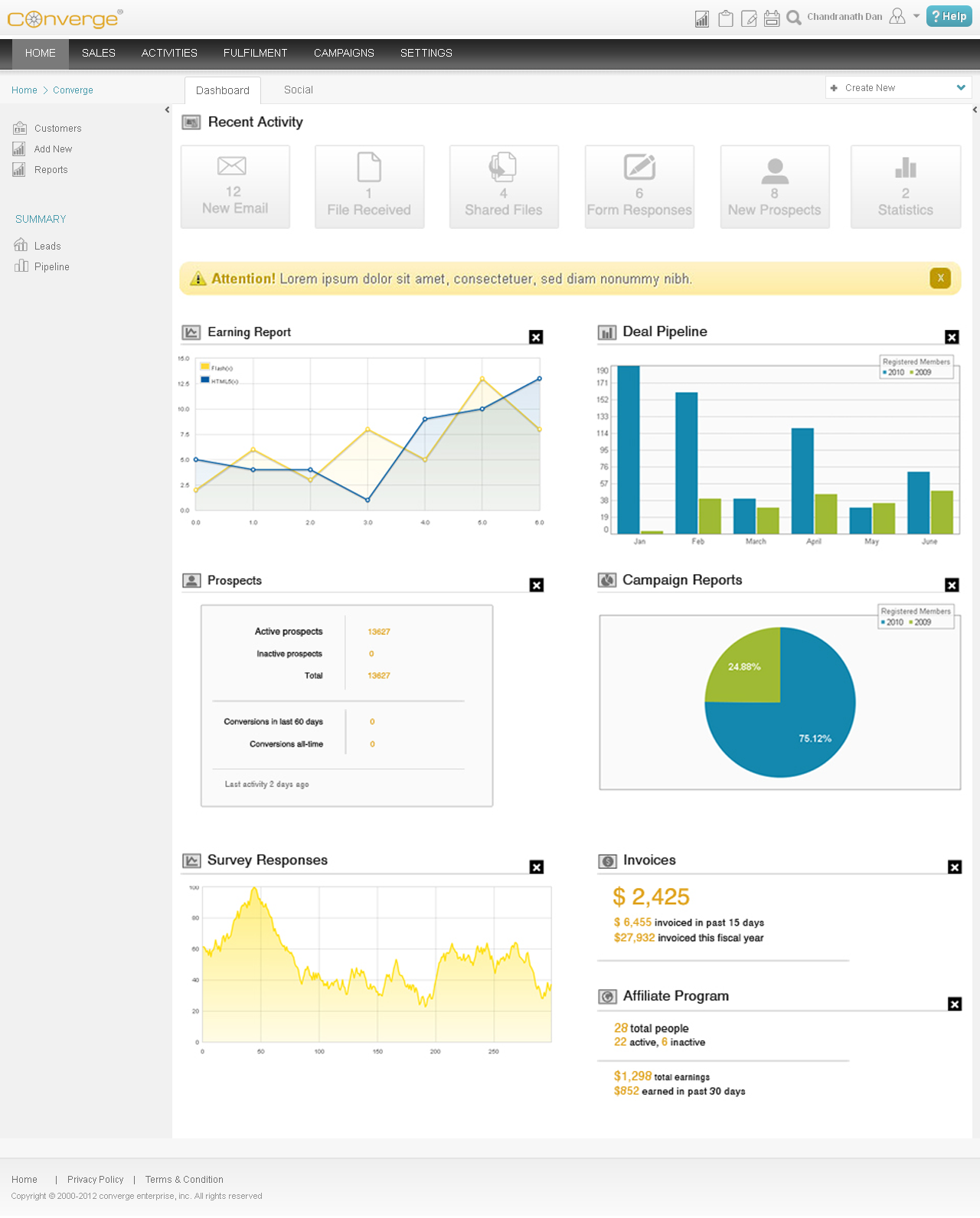
Task: Click the user profile icon
Action: click(x=897, y=16)
